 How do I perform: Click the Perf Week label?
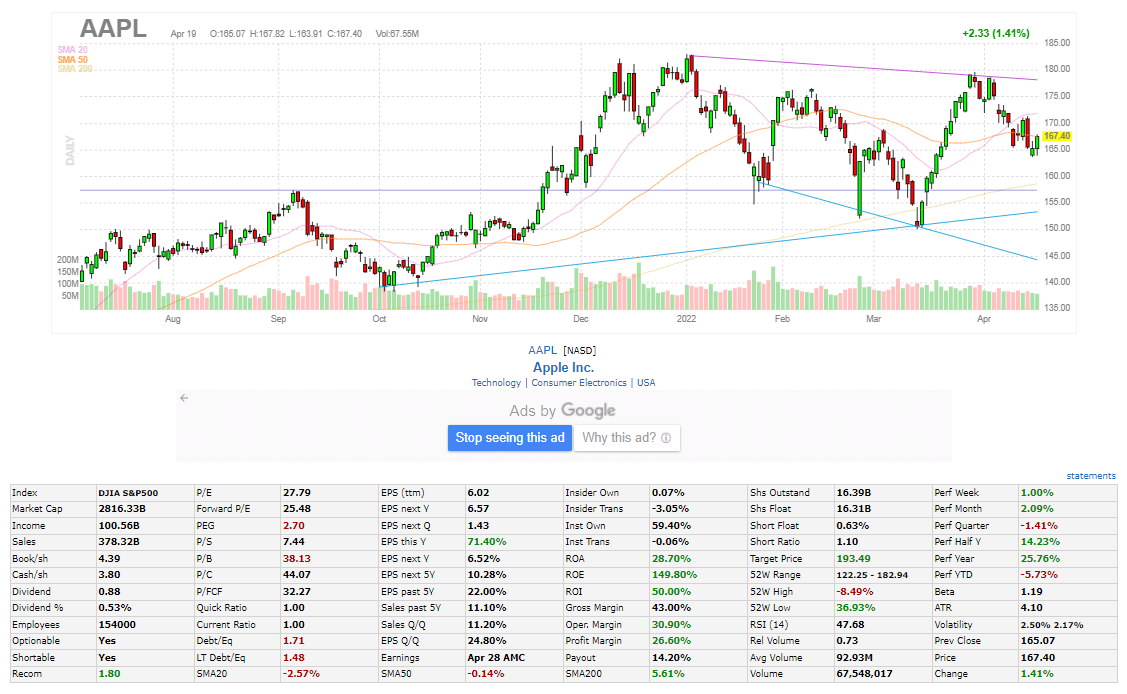click(957, 493)
